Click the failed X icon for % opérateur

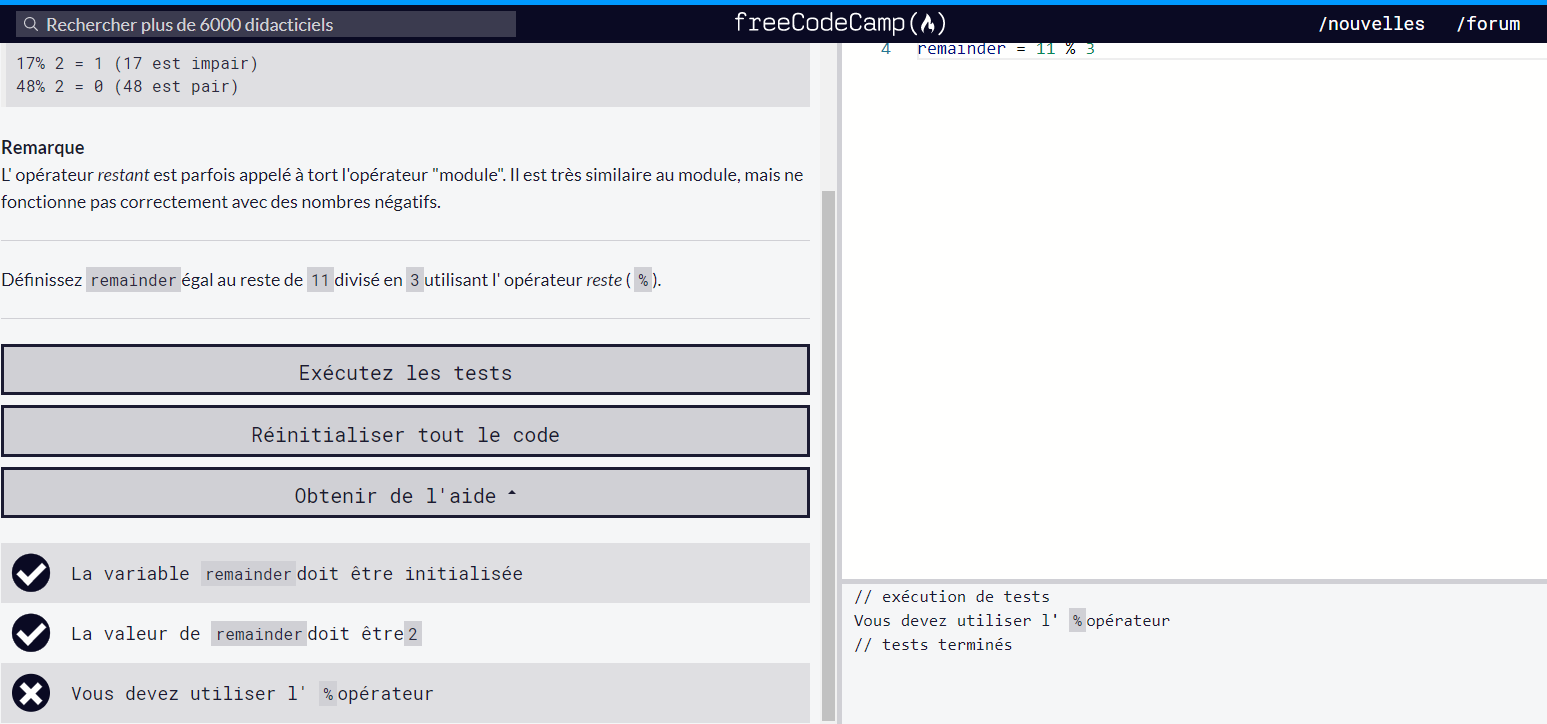pos(31,693)
